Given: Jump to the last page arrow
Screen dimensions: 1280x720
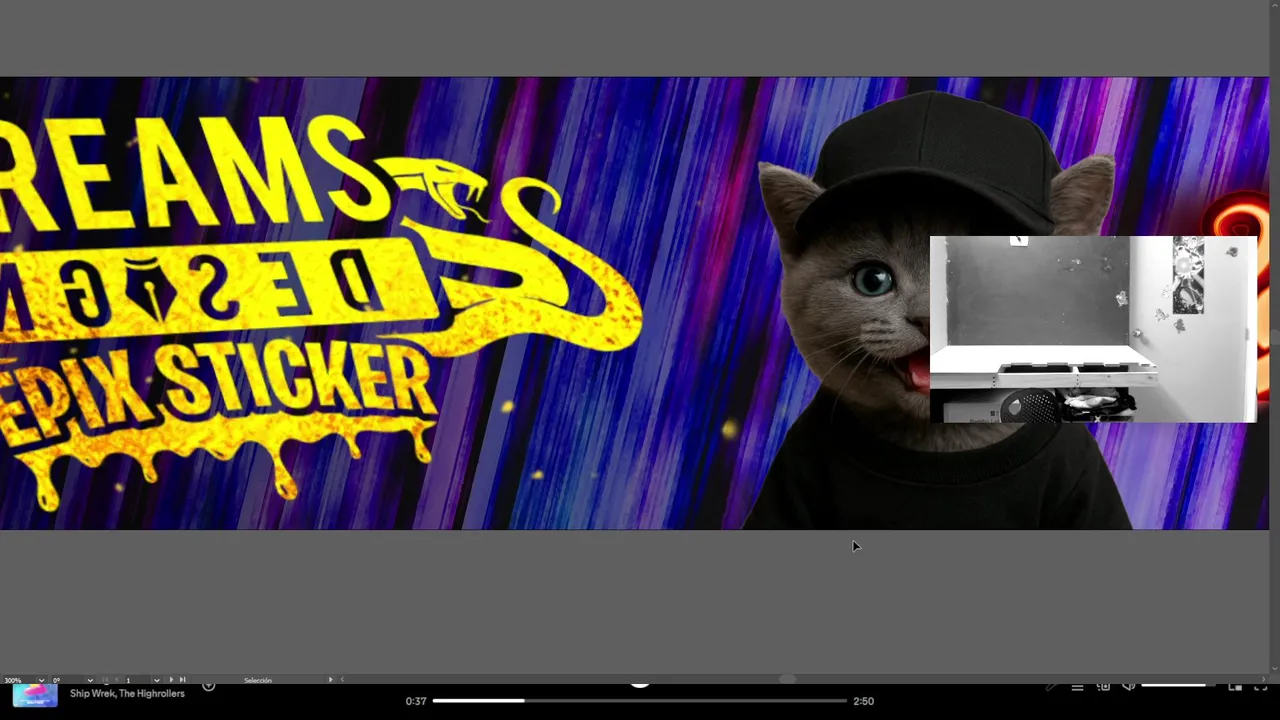Looking at the screenshot, I should (x=183, y=680).
